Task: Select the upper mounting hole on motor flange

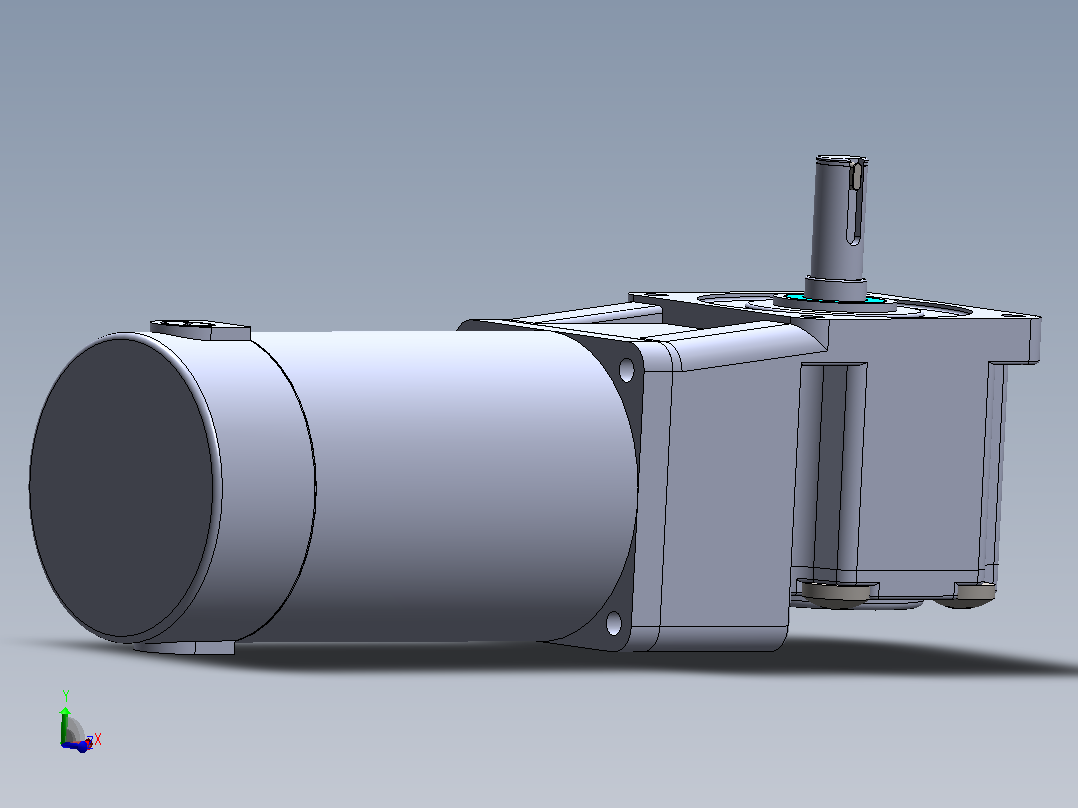Action: pos(626,370)
